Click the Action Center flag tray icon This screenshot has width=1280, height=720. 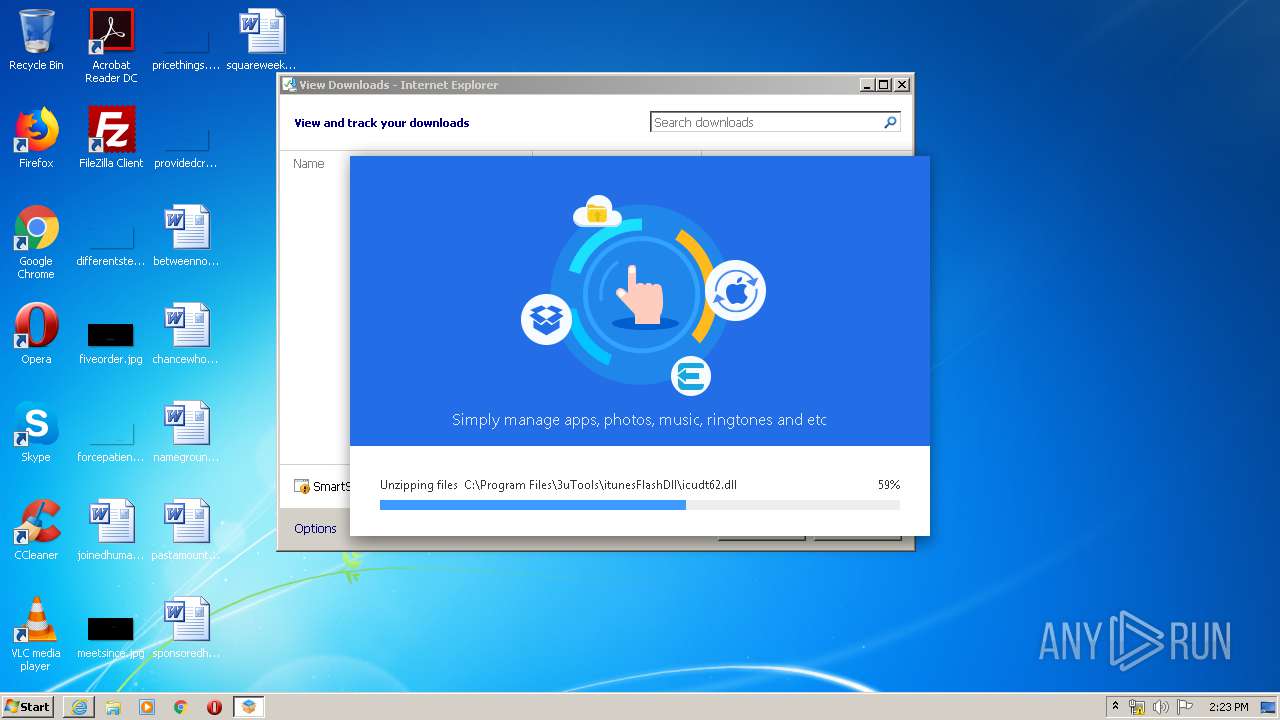point(1185,707)
